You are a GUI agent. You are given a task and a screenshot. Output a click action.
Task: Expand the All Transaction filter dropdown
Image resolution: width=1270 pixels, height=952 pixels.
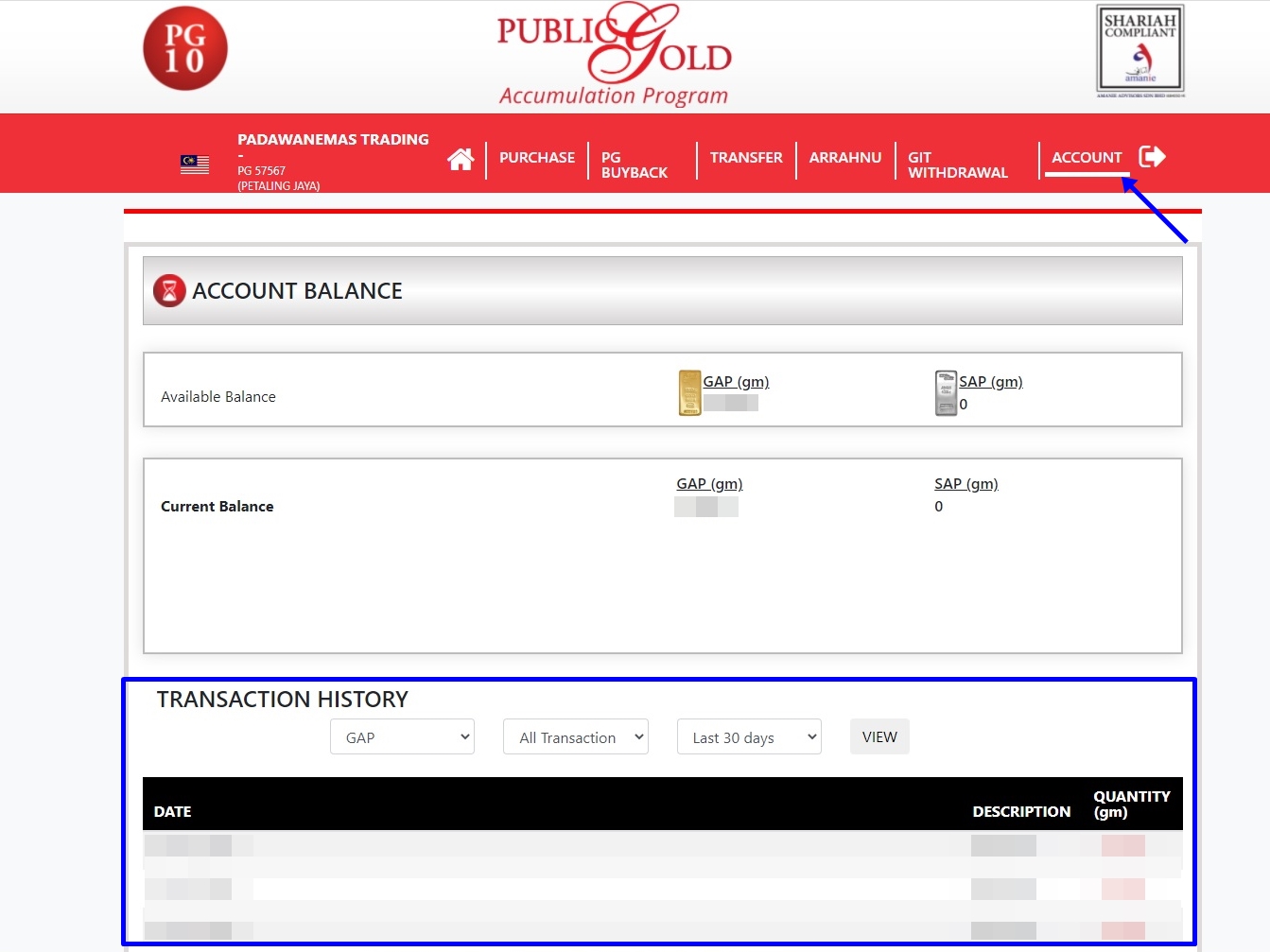[576, 737]
